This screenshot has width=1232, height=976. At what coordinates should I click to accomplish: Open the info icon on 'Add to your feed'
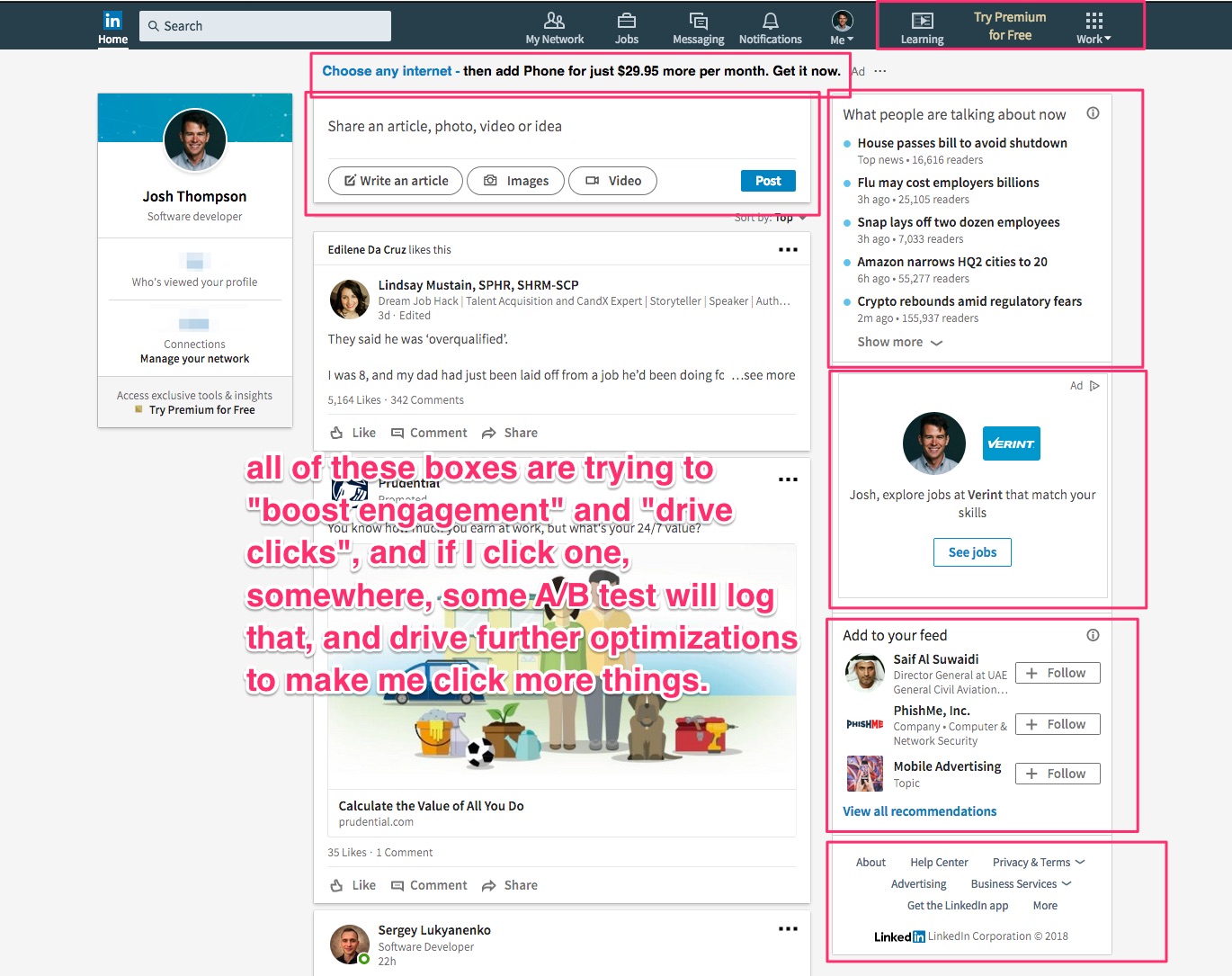coord(1093,635)
